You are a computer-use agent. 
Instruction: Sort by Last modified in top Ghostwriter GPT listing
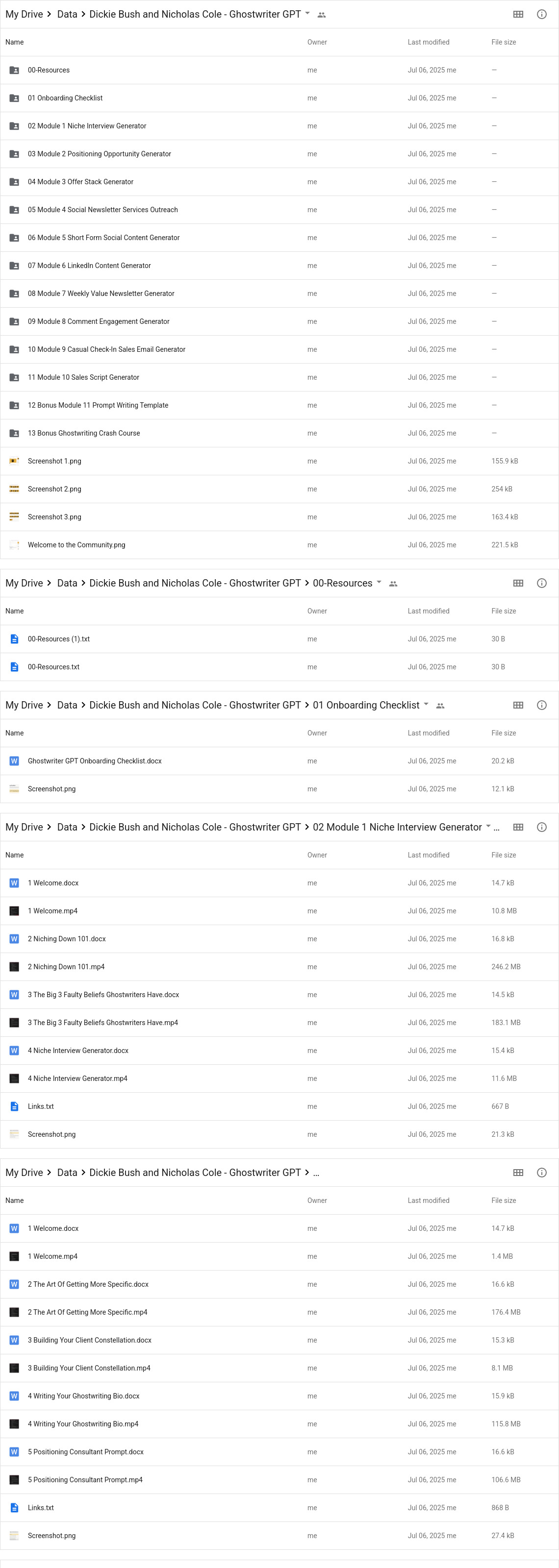[x=428, y=42]
